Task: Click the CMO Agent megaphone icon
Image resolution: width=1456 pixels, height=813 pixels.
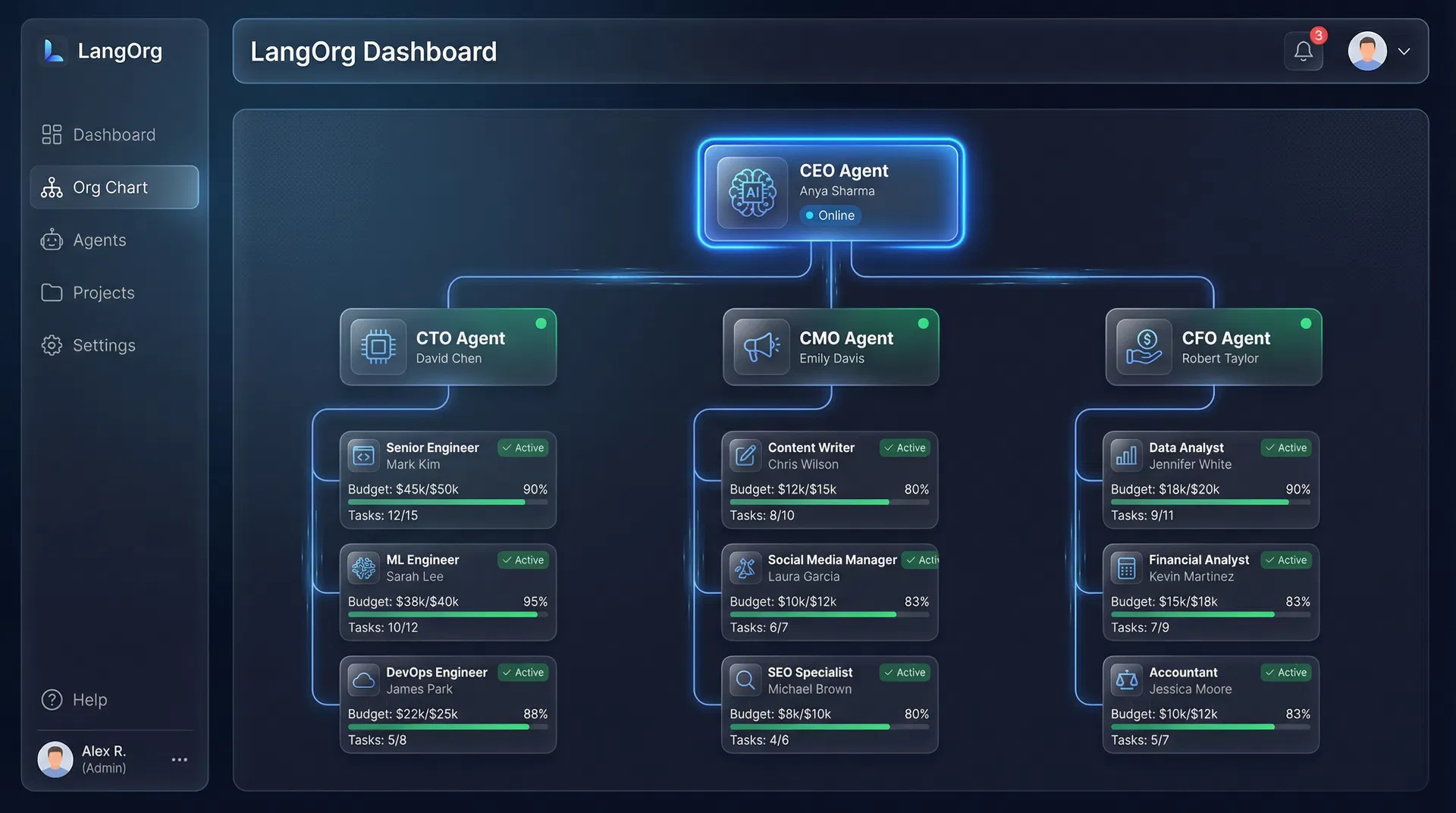Action: pyautogui.click(x=761, y=347)
